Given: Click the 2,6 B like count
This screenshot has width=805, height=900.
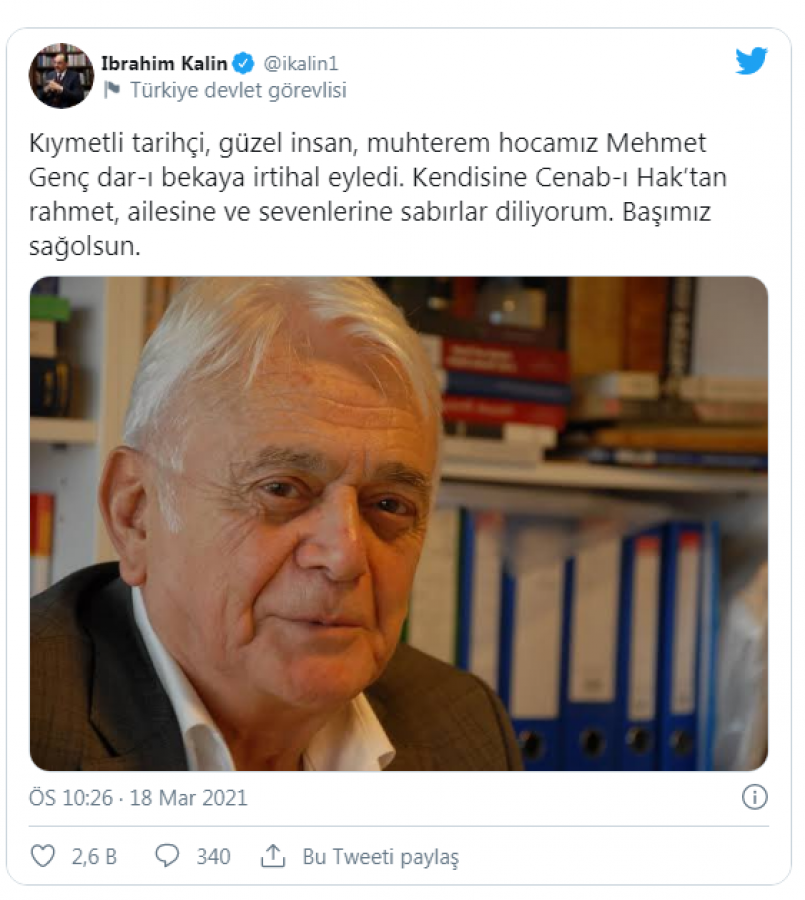Looking at the screenshot, I should point(94,856).
